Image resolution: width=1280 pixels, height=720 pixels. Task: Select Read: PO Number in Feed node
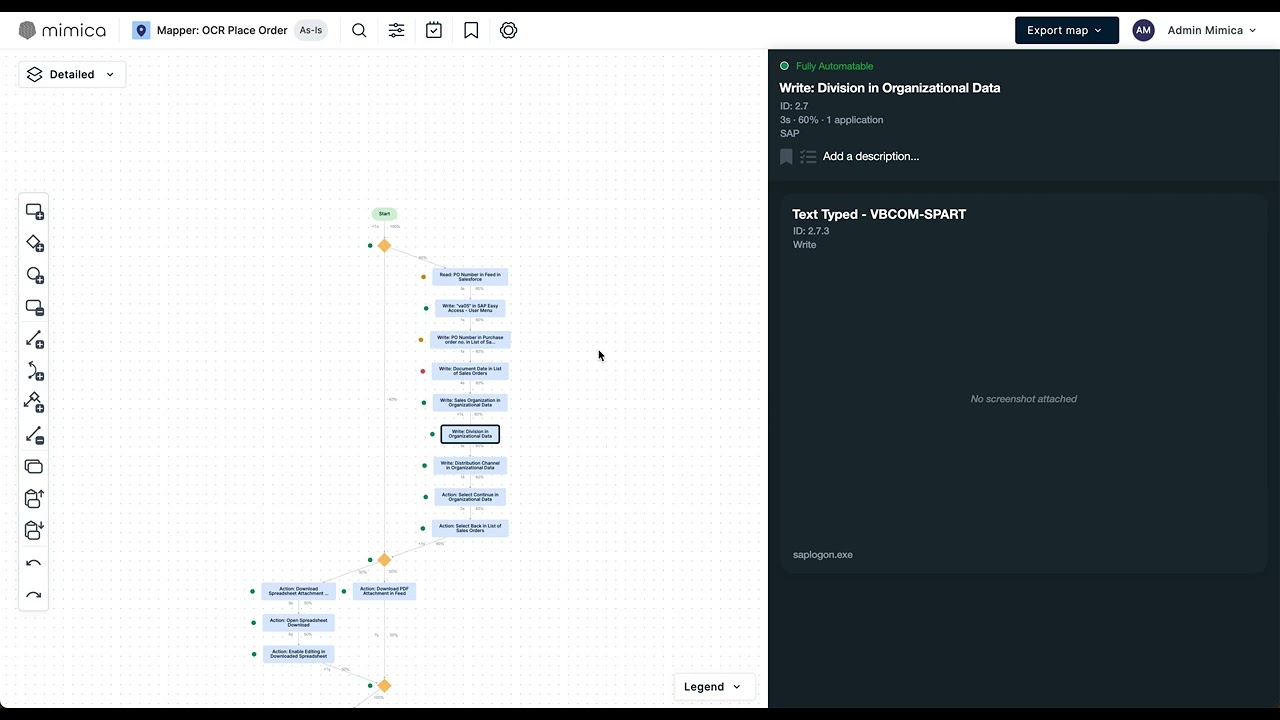pyautogui.click(x=470, y=277)
